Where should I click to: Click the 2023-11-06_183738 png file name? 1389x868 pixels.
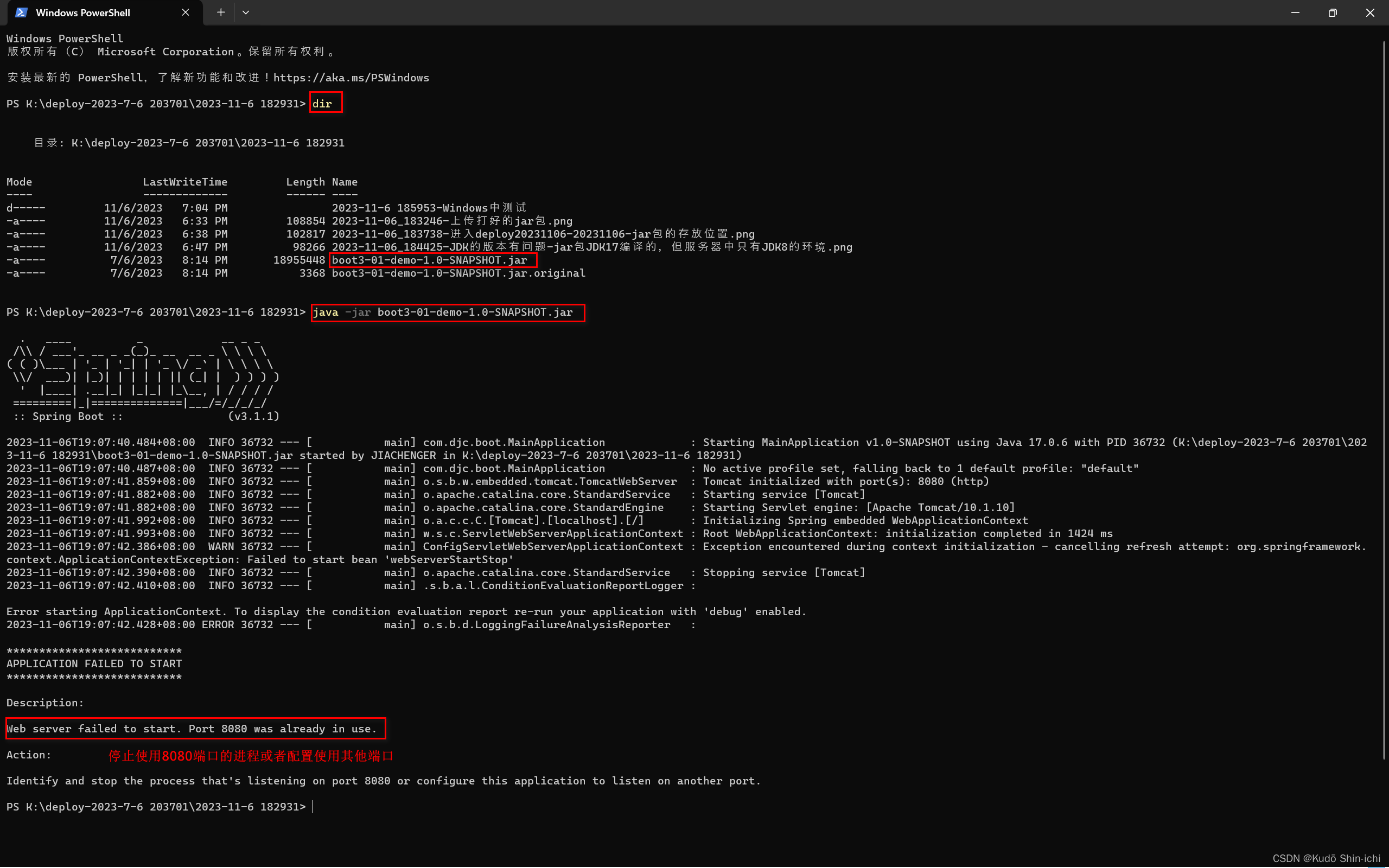(543, 234)
